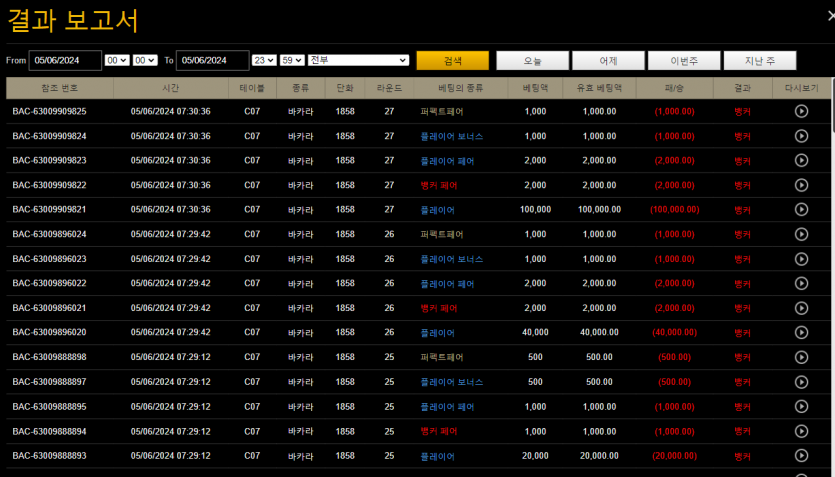Filter results by 이번주 (this week)
The width and height of the screenshot is (835, 477).
(x=684, y=61)
